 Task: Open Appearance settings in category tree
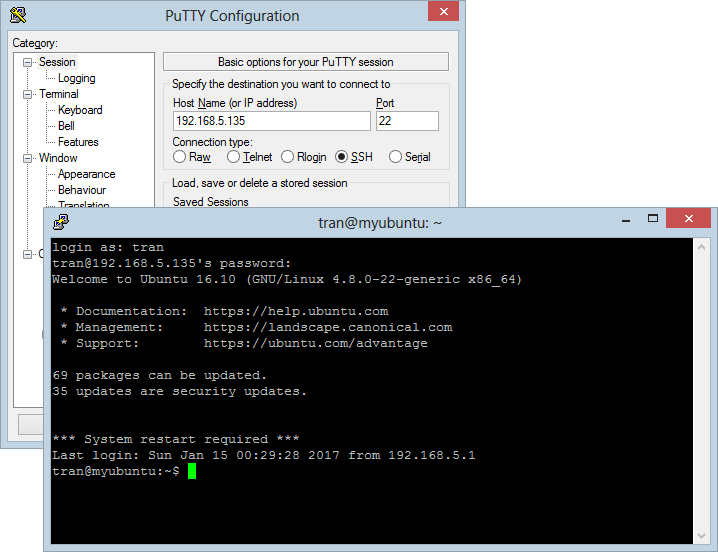pyautogui.click(x=87, y=174)
